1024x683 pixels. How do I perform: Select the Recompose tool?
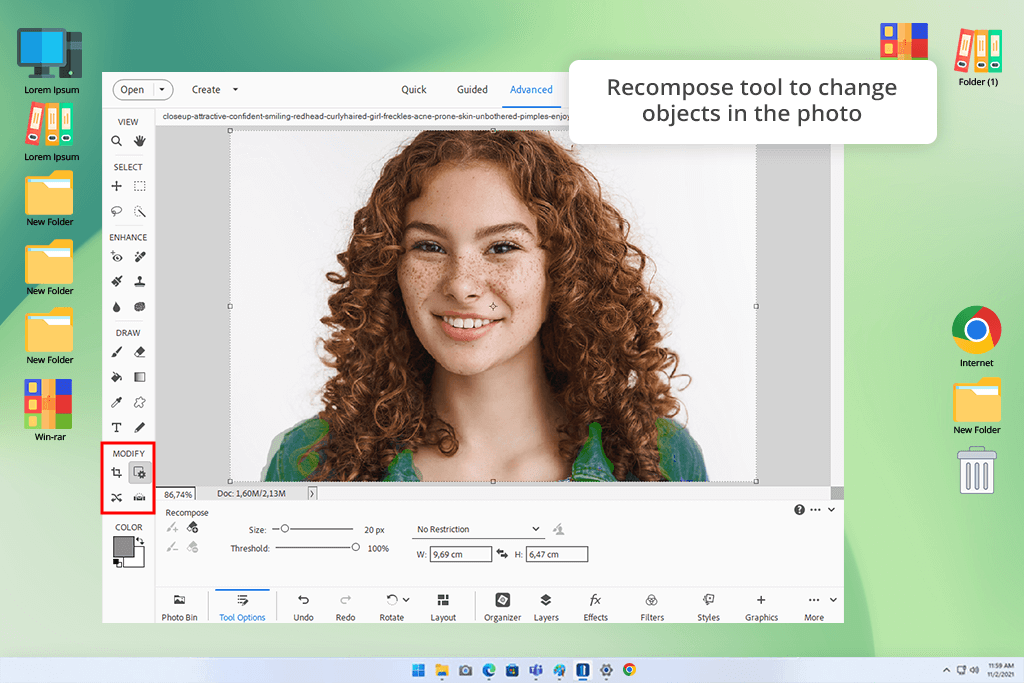(140, 472)
